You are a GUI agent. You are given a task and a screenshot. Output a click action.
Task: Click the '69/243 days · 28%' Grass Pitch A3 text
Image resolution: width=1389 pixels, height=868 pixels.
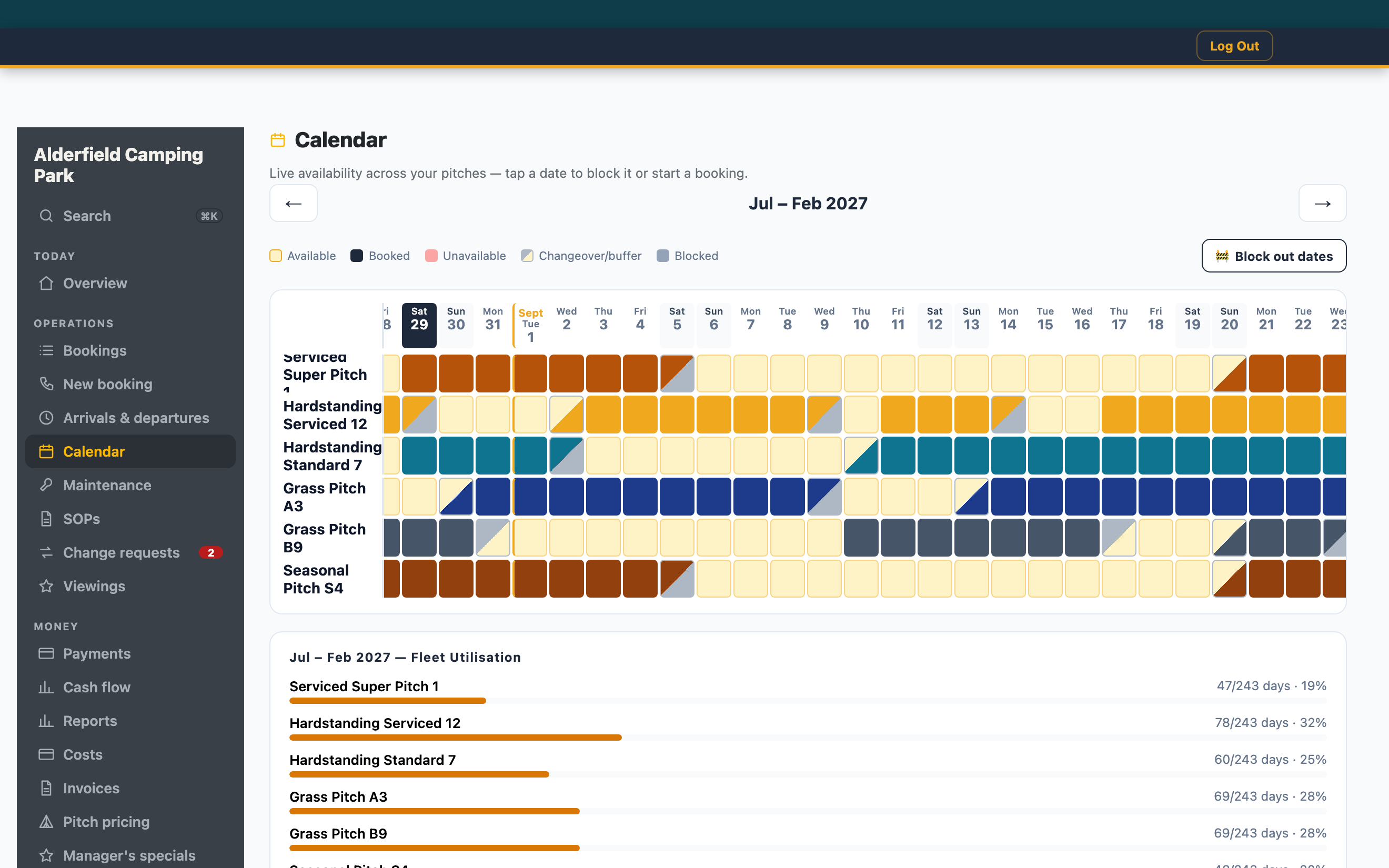1270,796
